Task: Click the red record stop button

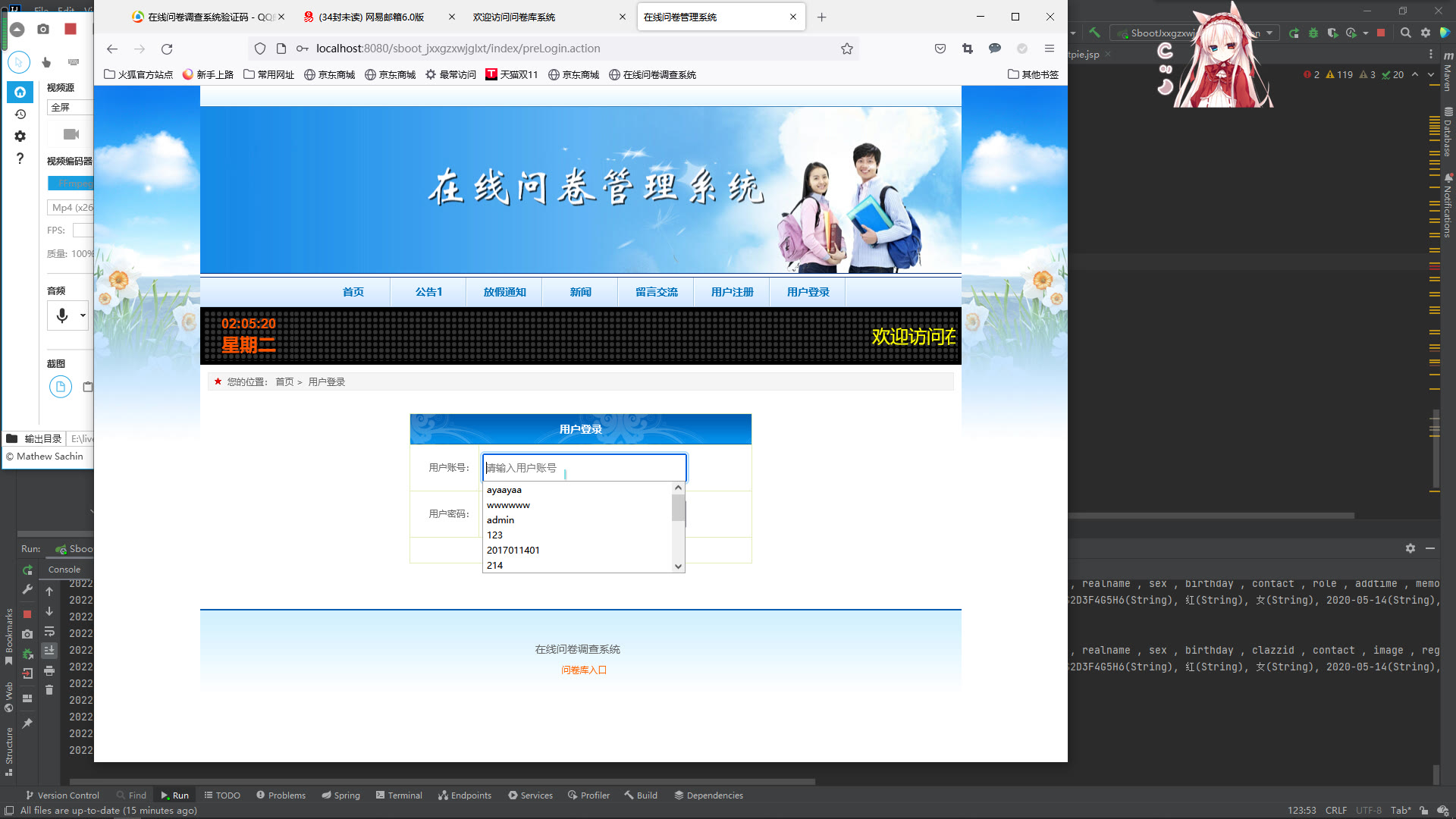Action: [x=71, y=29]
